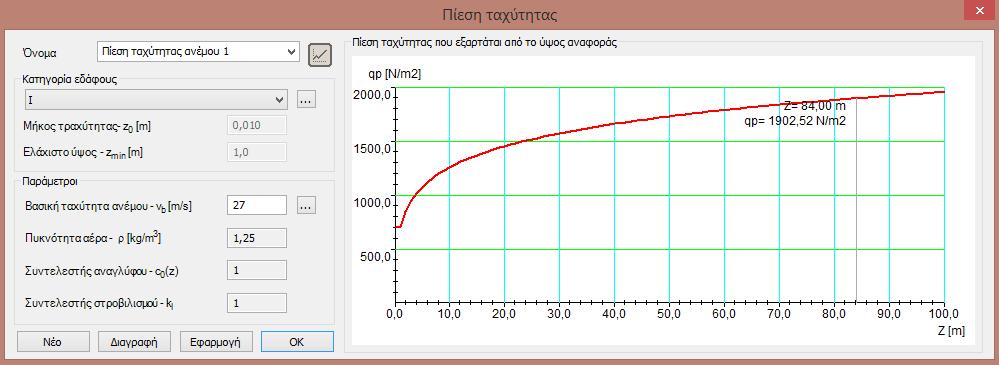
Task: Click the air density field showing 1,25
Action: click(257, 238)
